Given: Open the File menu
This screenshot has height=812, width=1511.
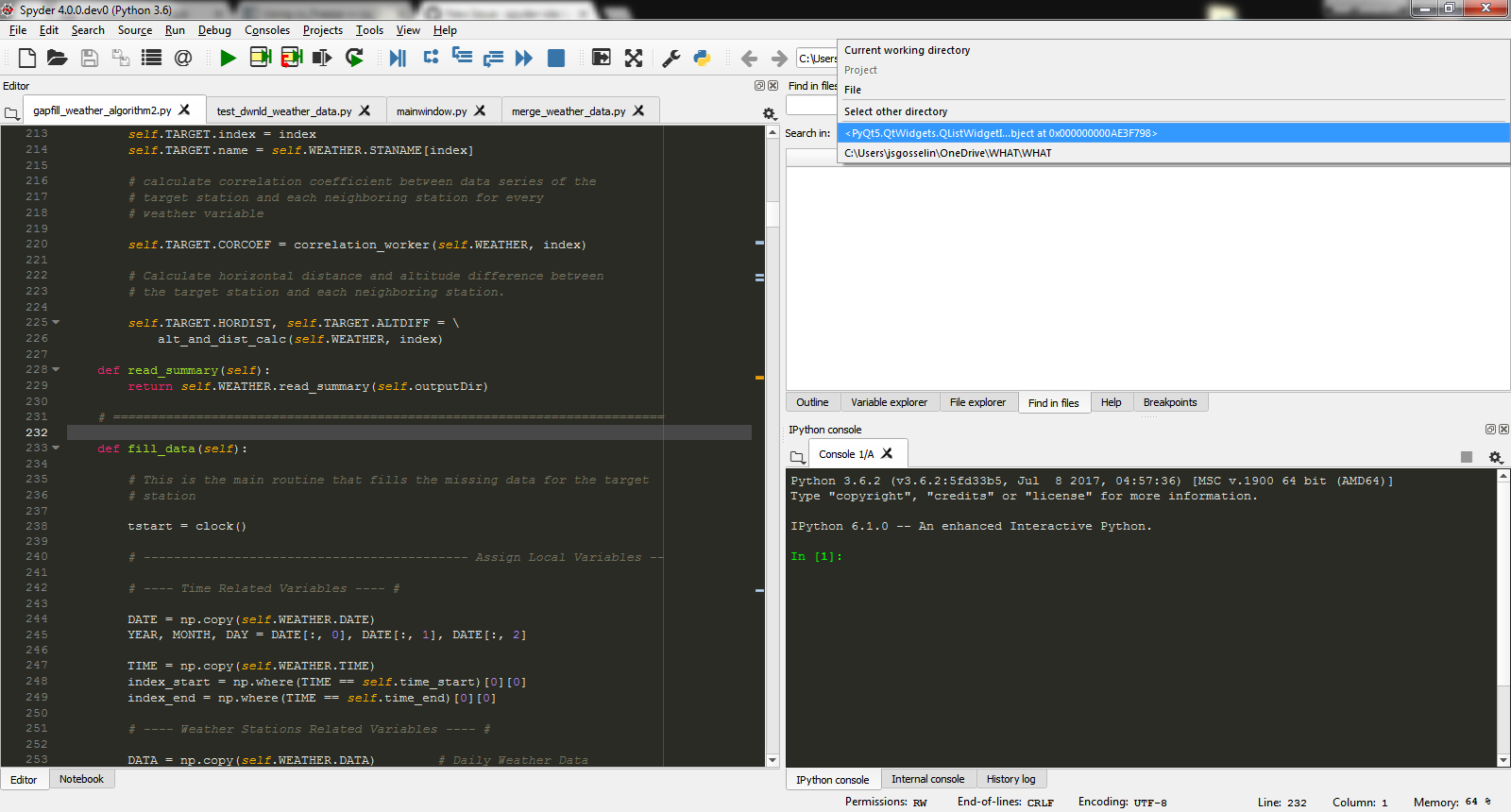Looking at the screenshot, I should coord(18,30).
